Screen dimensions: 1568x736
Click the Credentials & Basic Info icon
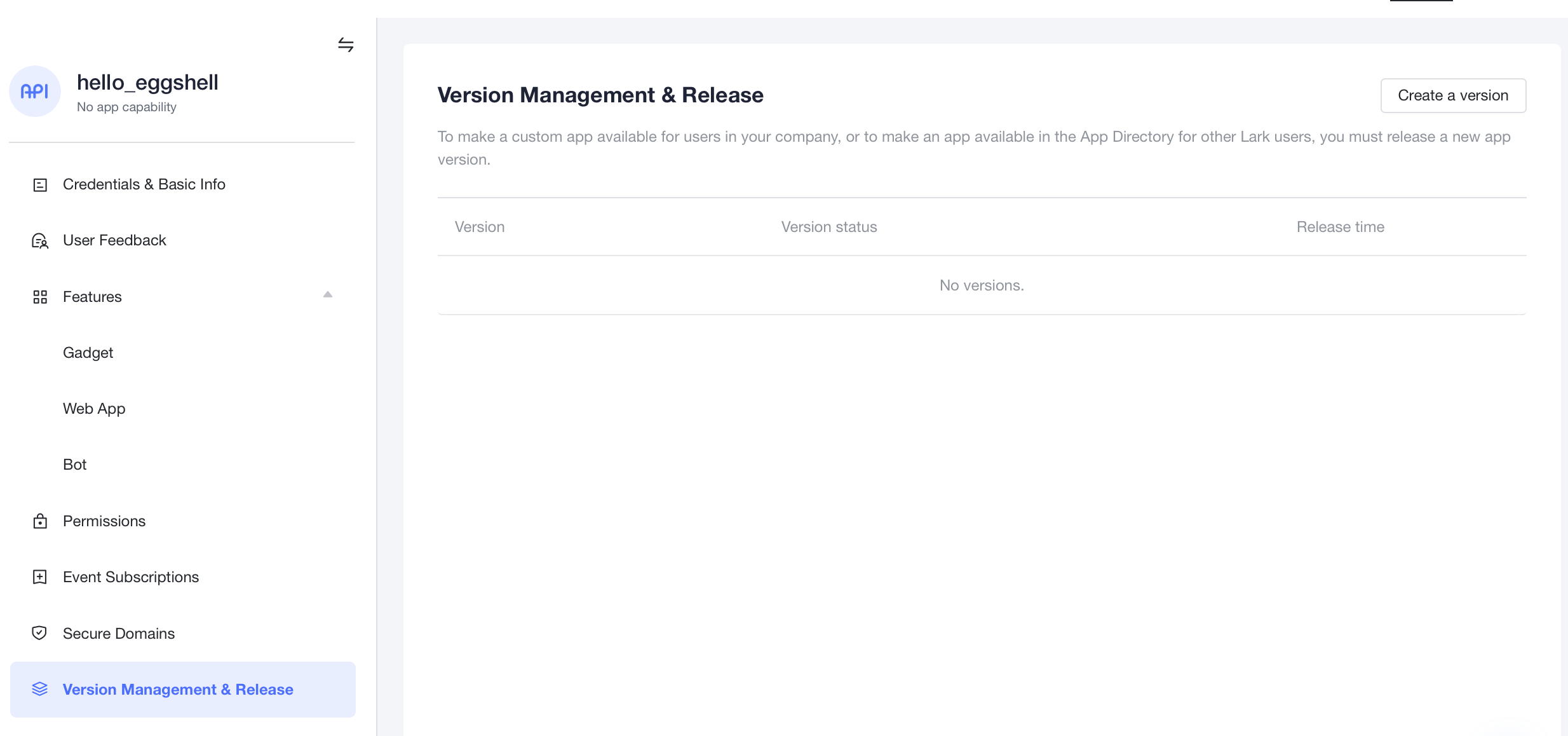(x=40, y=185)
